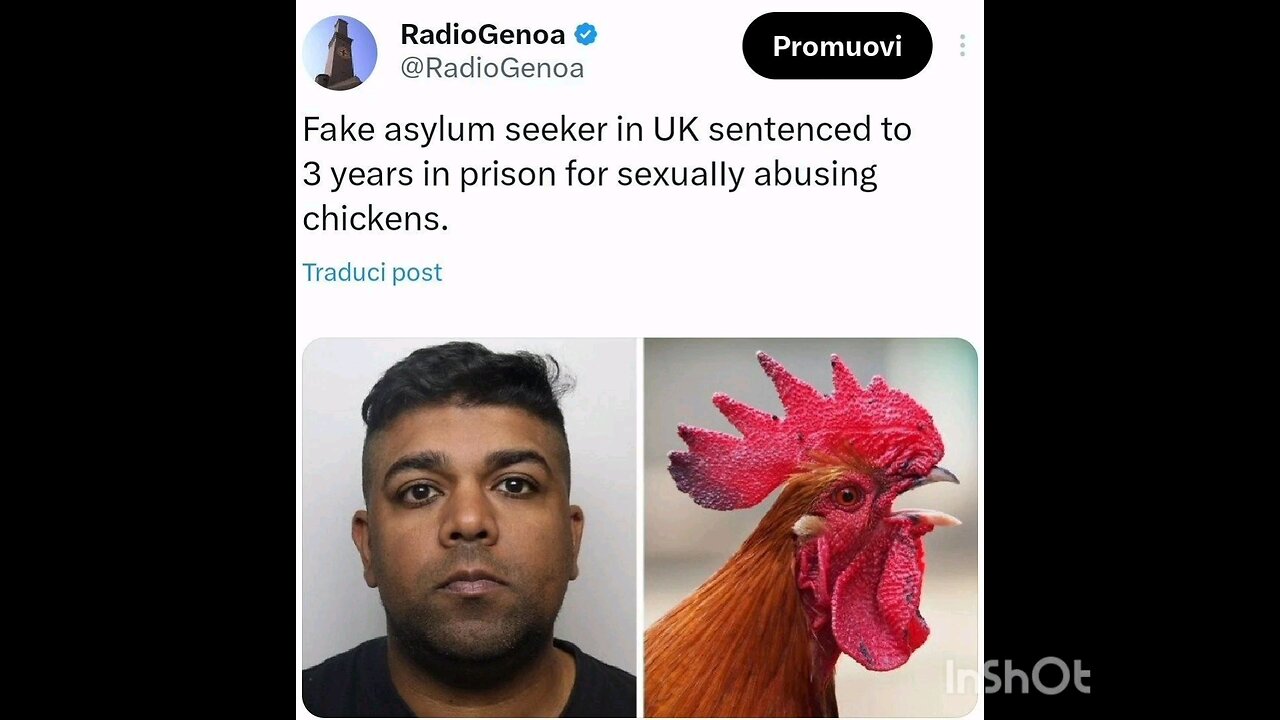Click the Promuovi button
The image size is (1280, 720).
pos(837,46)
